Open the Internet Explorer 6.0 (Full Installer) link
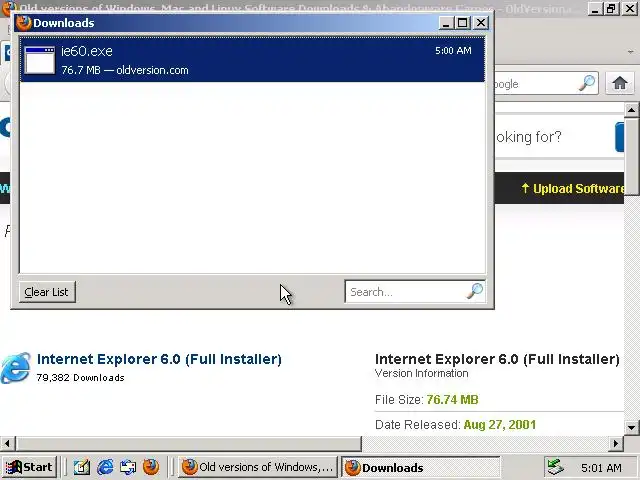640x480 pixels. pyautogui.click(x=159, y=359)
